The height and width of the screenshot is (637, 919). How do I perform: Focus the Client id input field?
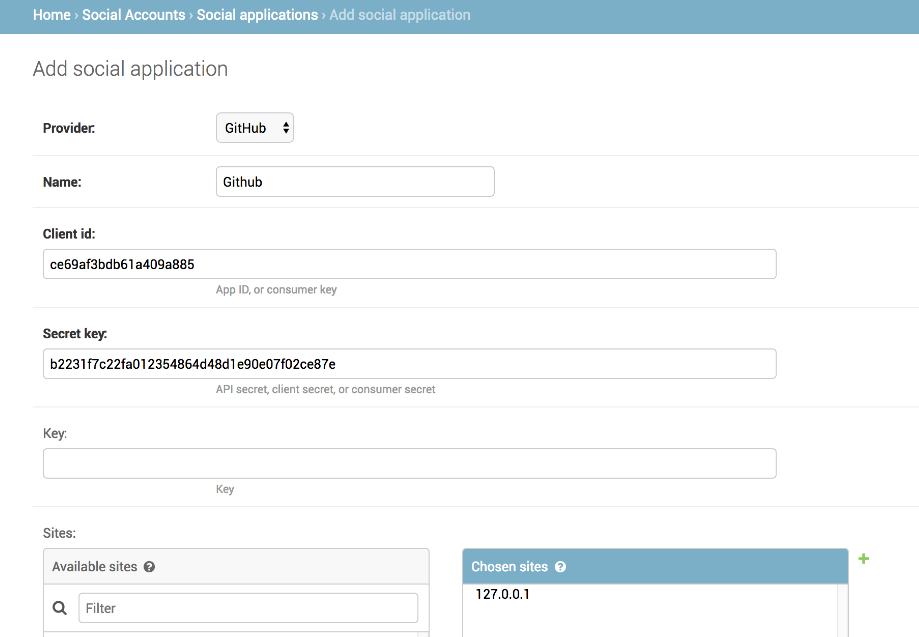[x=410, y=264]
